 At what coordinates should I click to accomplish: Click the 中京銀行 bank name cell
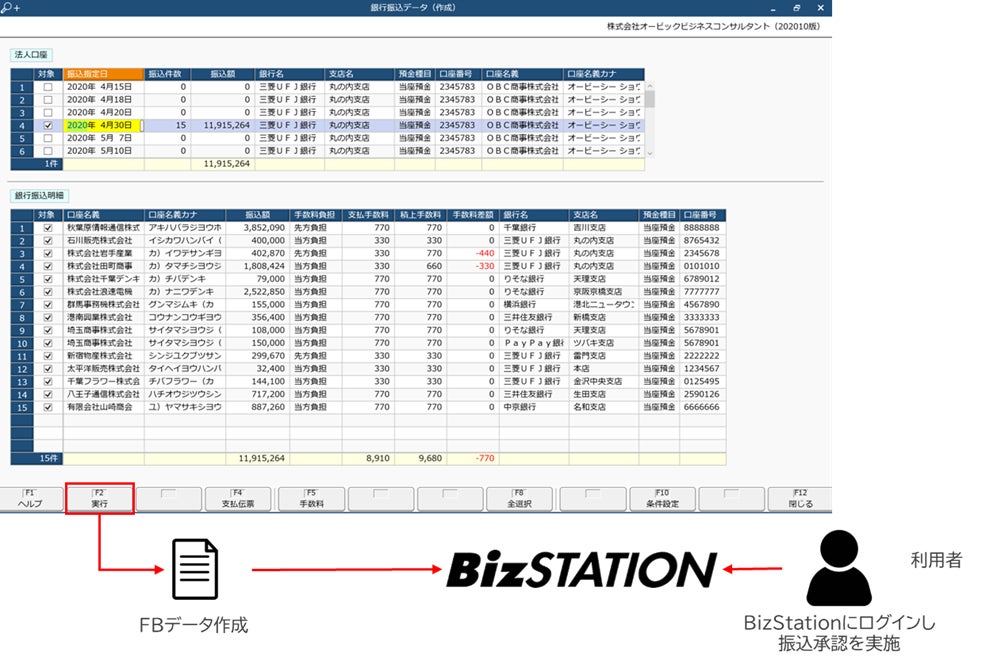point(534,407)
